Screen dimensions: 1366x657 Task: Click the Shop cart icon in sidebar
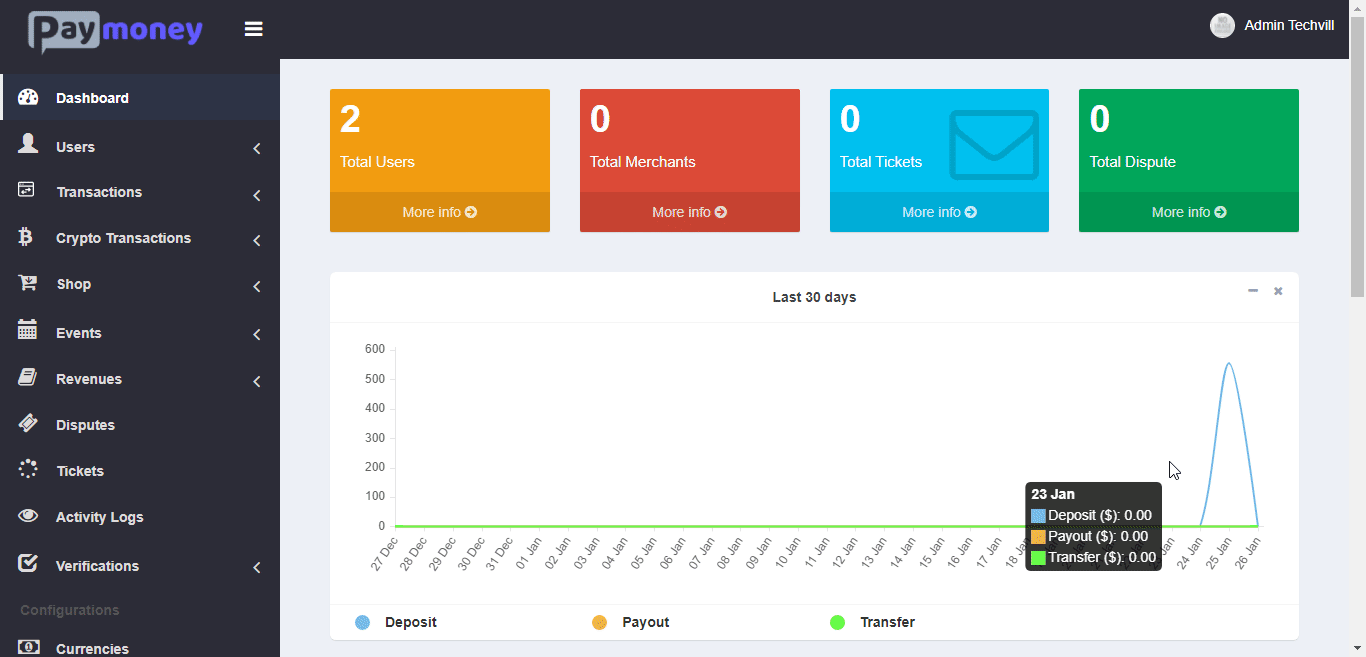coord(28,283)
